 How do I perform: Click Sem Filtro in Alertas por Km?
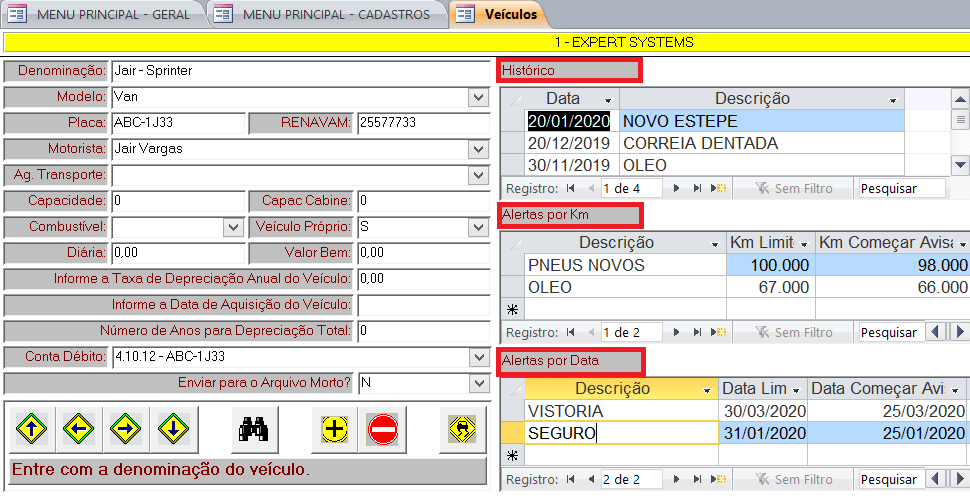(x=793, y=332)
